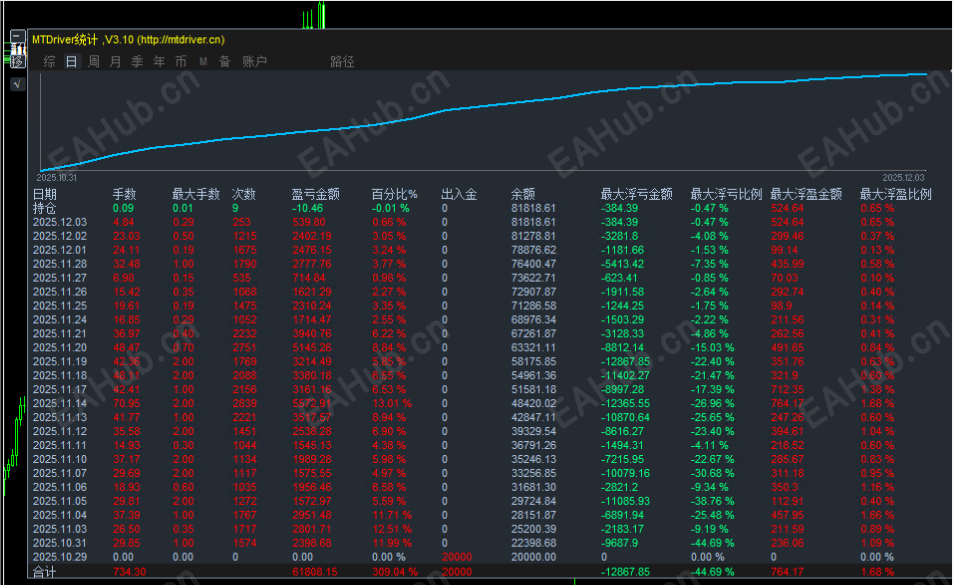Select the 2025.12.03 date row
The height and width of the screenshot is (585, 954).
(x=60, y=222)
